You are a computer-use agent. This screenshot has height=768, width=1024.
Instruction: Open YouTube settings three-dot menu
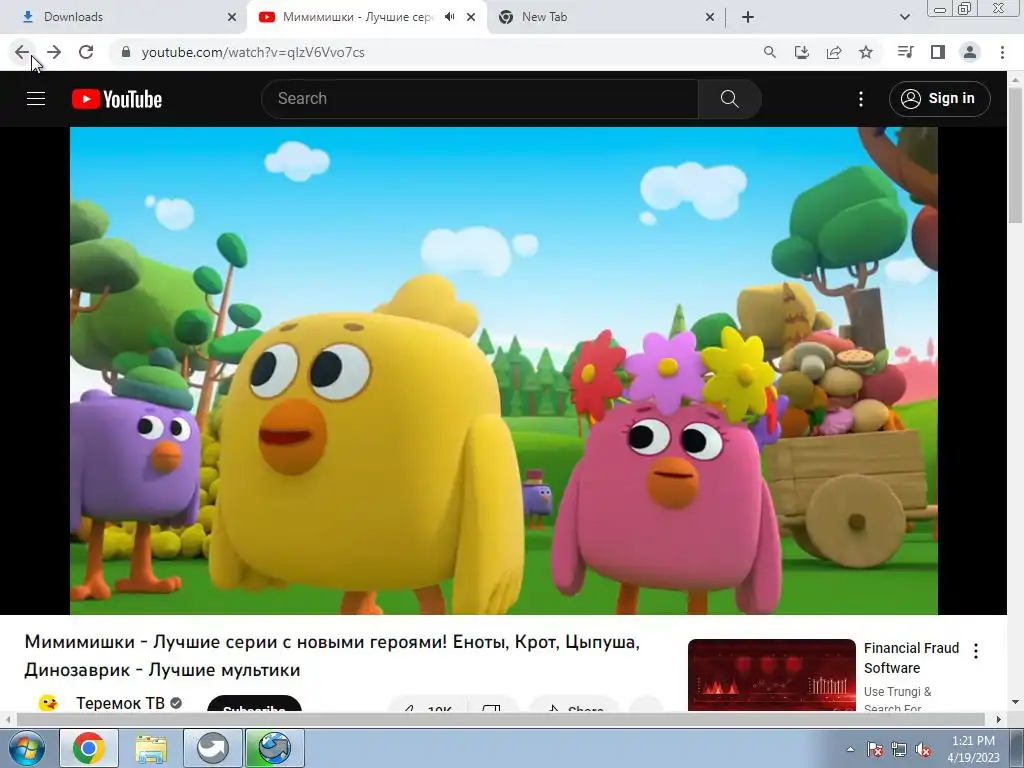pyautogui.click(x=861, y=99)
